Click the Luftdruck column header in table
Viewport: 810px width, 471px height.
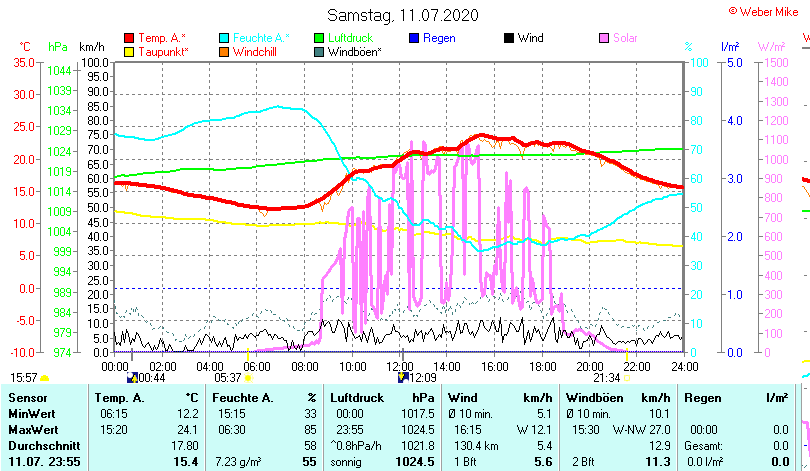pos(357,398)
